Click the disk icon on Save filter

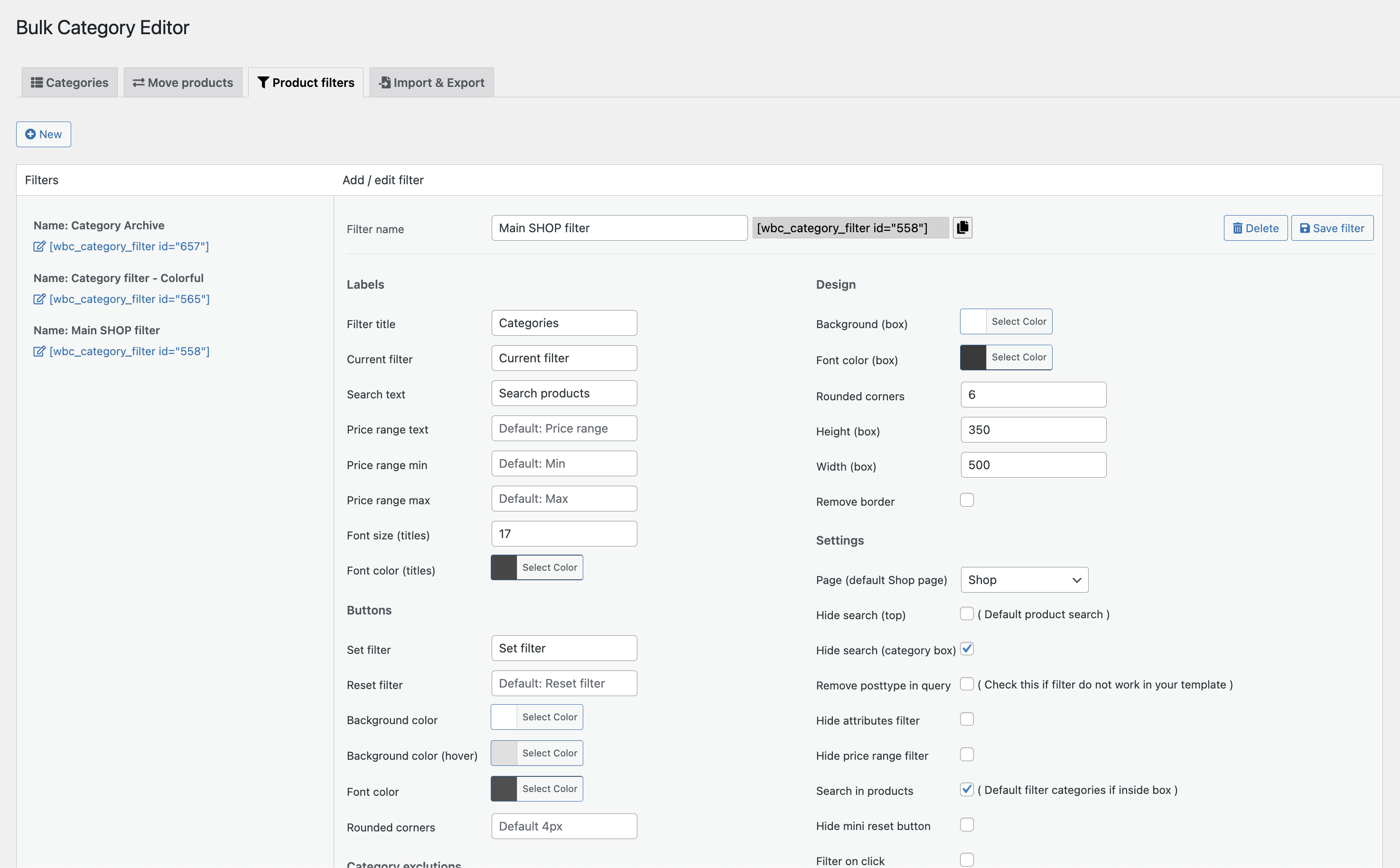[1305, 228]
